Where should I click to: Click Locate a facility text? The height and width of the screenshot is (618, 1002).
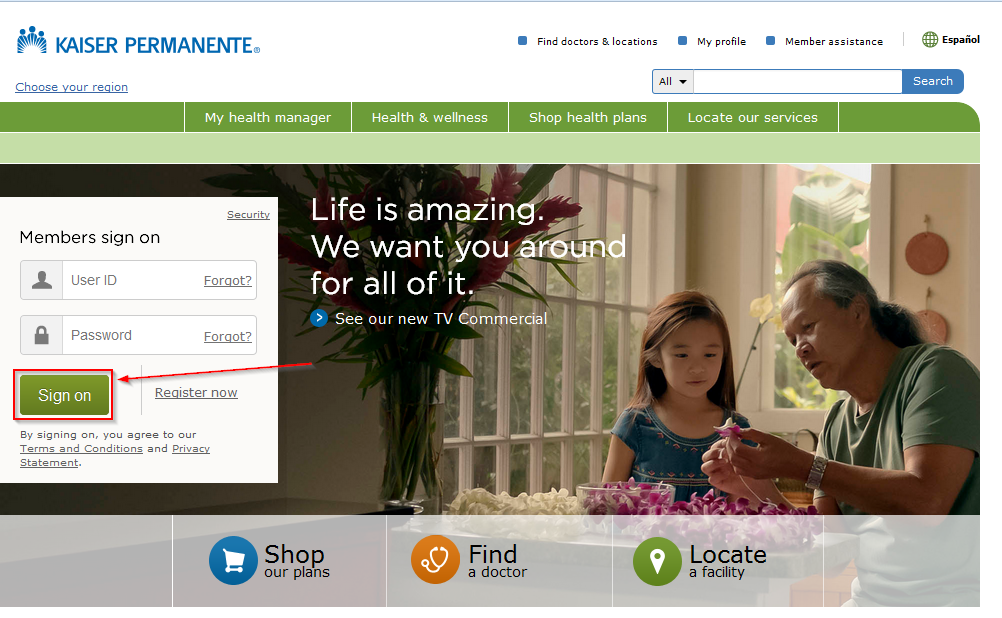728,560
